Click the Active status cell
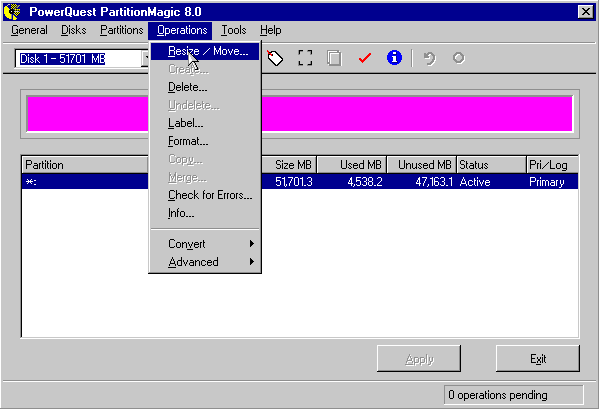599x409 pixels. (x=475, y=182)
